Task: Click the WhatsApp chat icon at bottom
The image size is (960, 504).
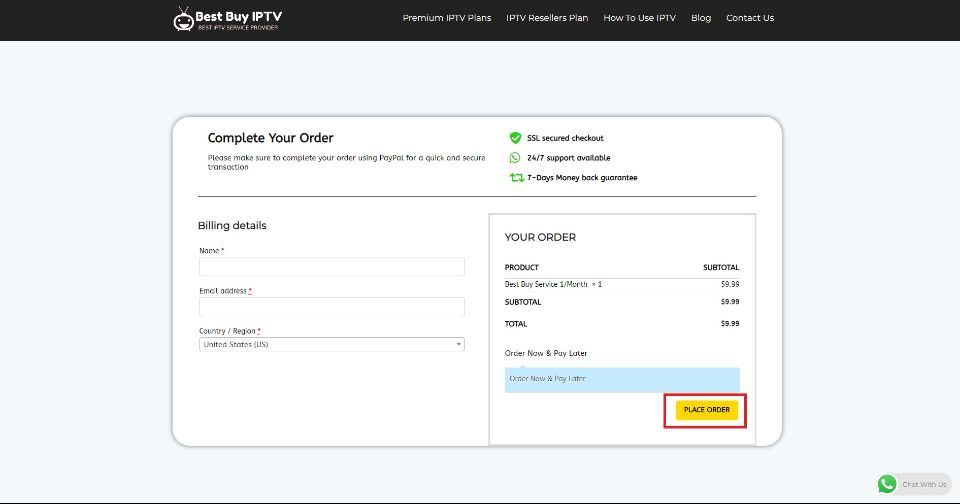Action: pos(887,484)
